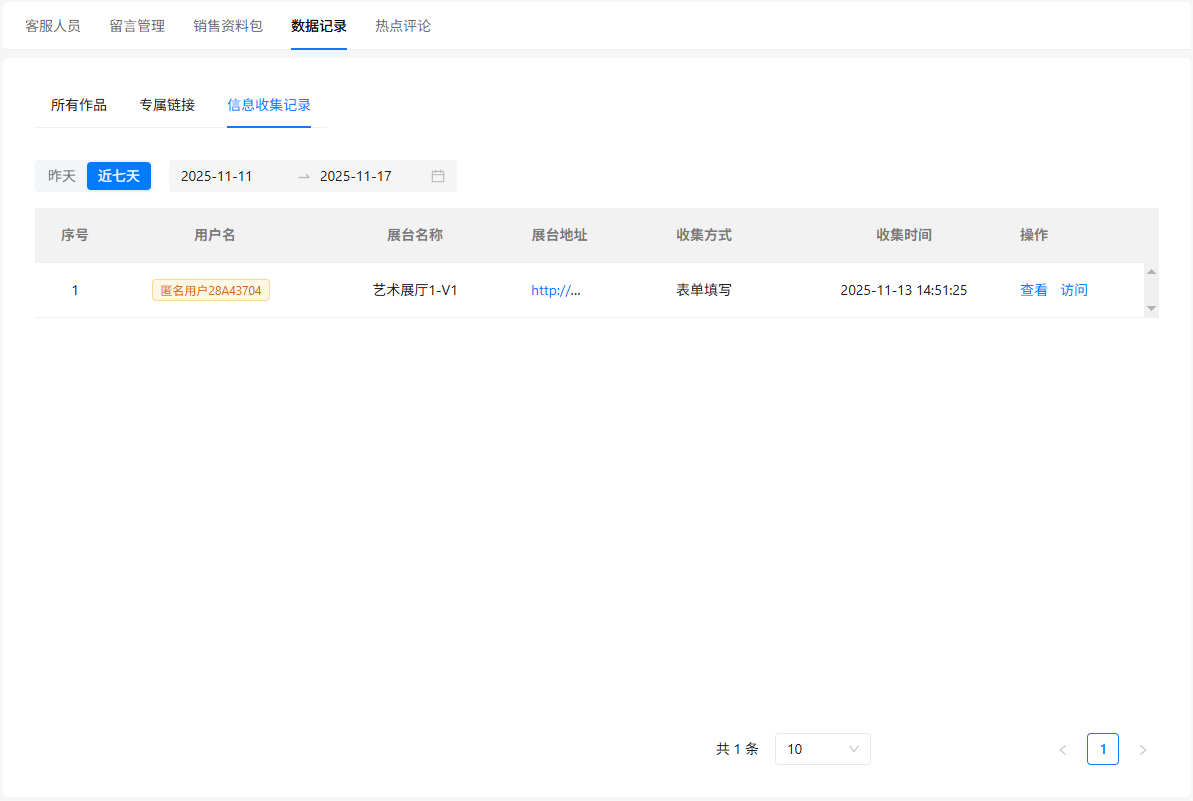The image size is (1193, 801).
Task: Switch to the 客服人员 tab
Action: pos(53,26)
